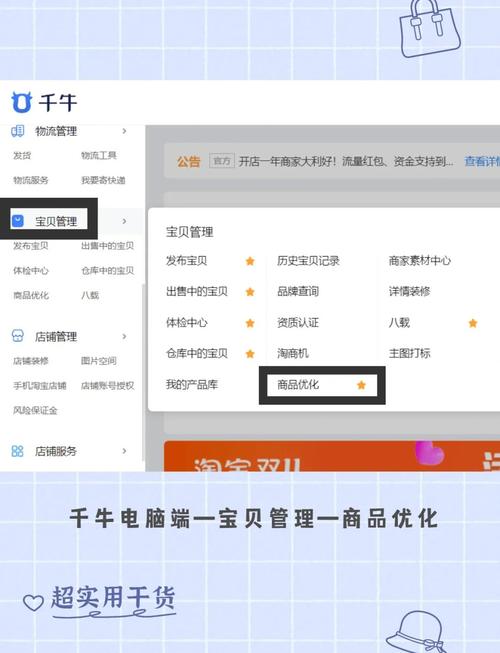Open 主图打标 in the popup

409,354
